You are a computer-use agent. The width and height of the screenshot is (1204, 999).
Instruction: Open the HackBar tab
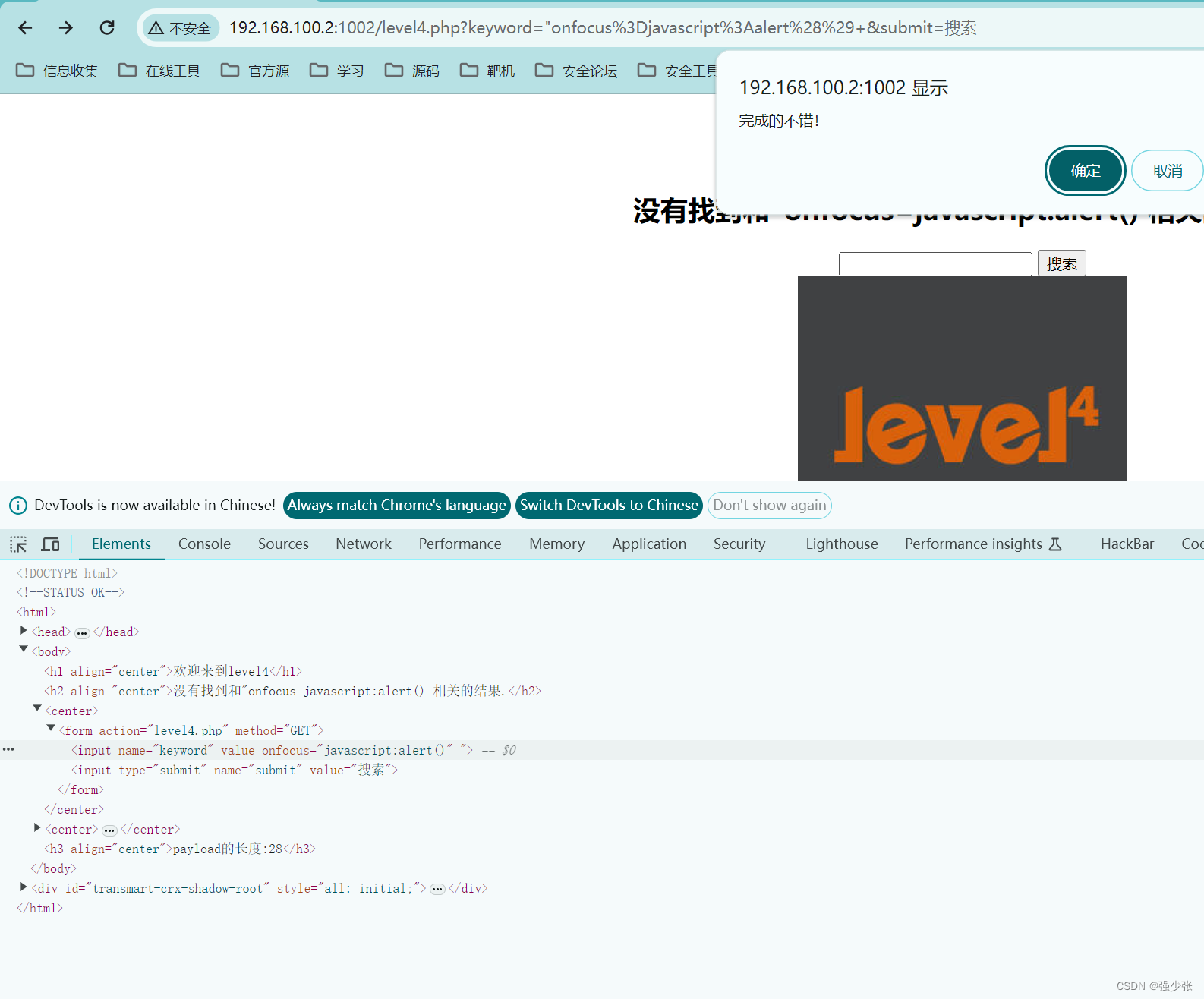tap(1127, 544)
